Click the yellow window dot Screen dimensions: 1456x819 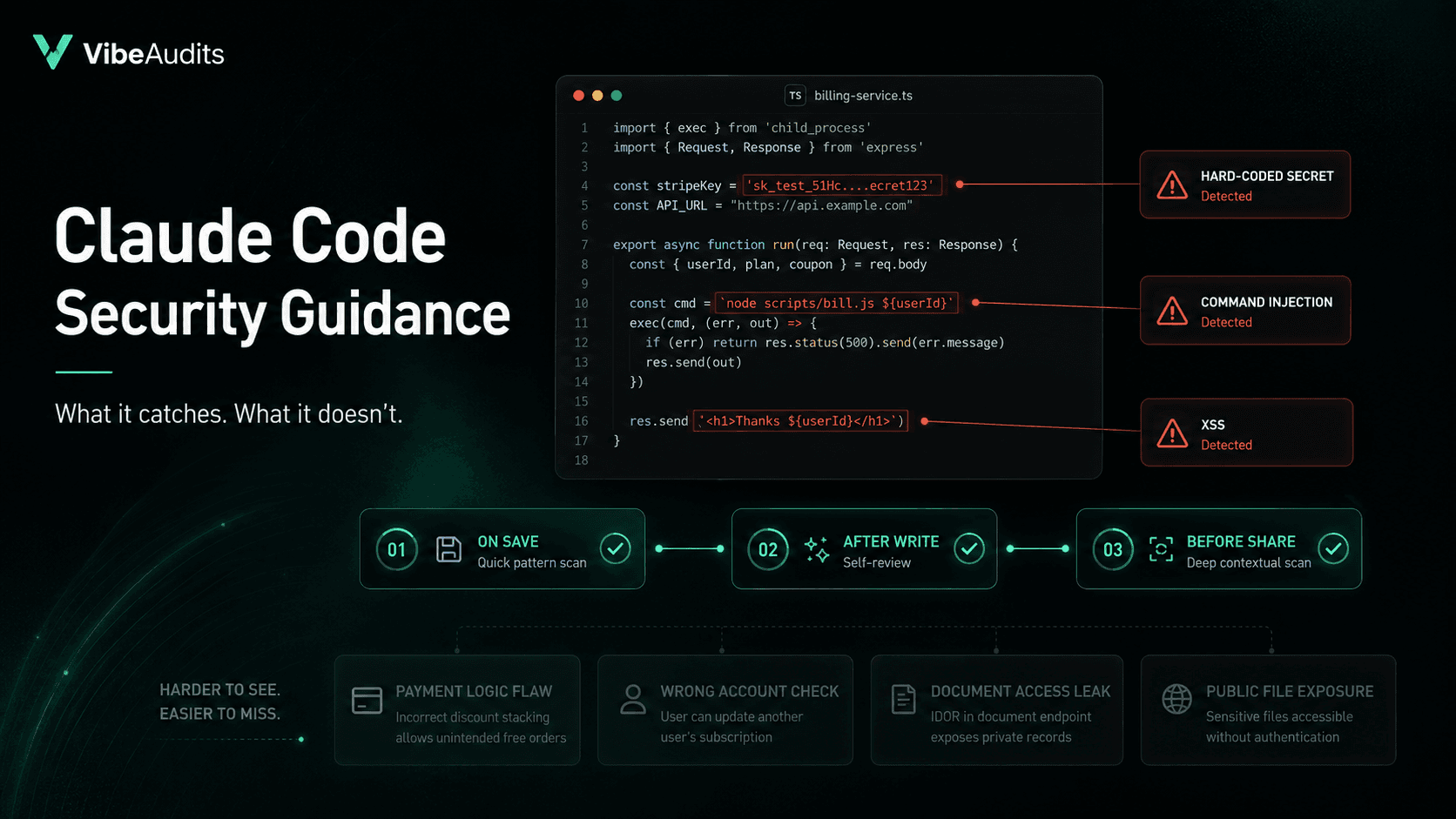point(597,96)
